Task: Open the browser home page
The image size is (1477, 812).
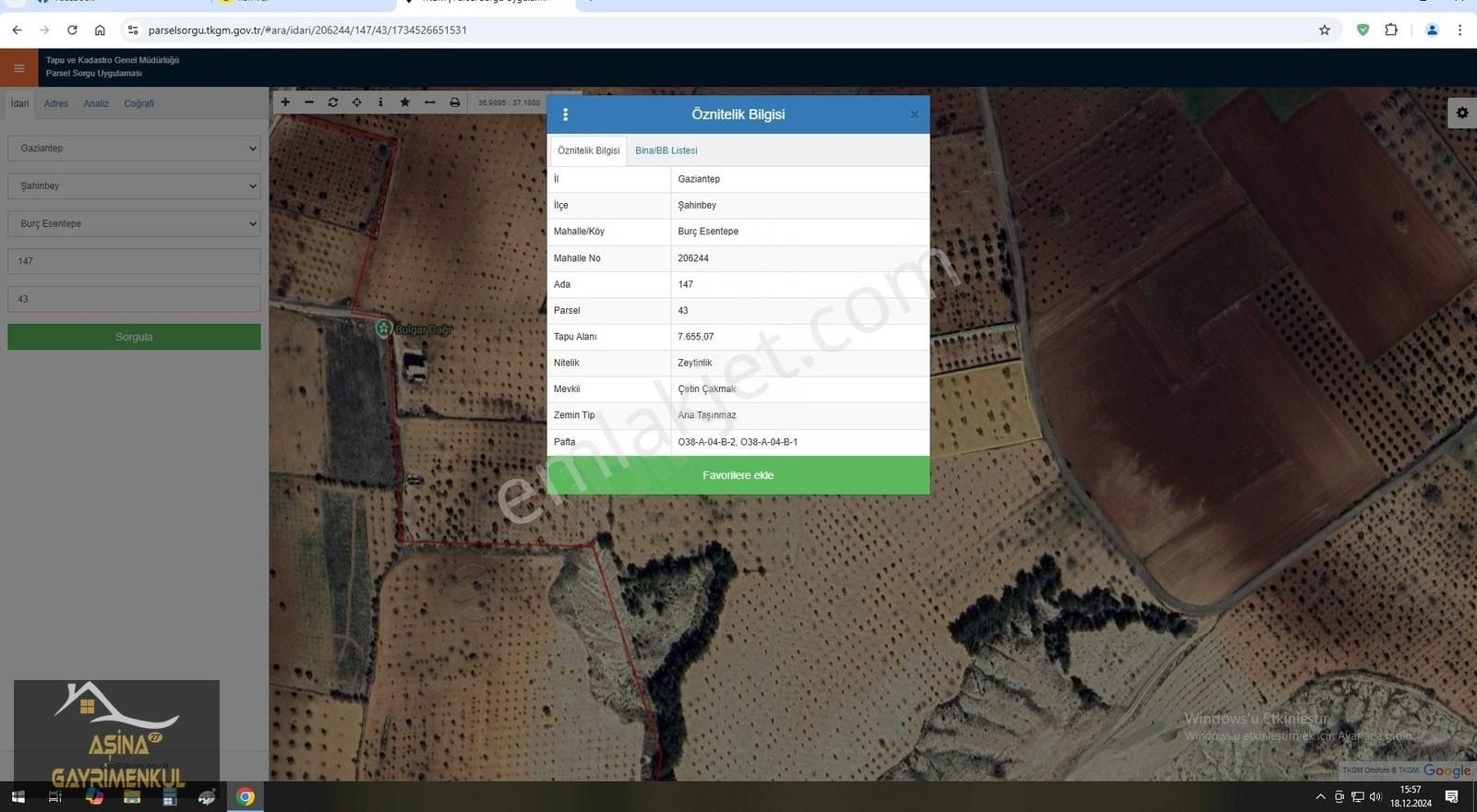Action: [x=100, y=30]
